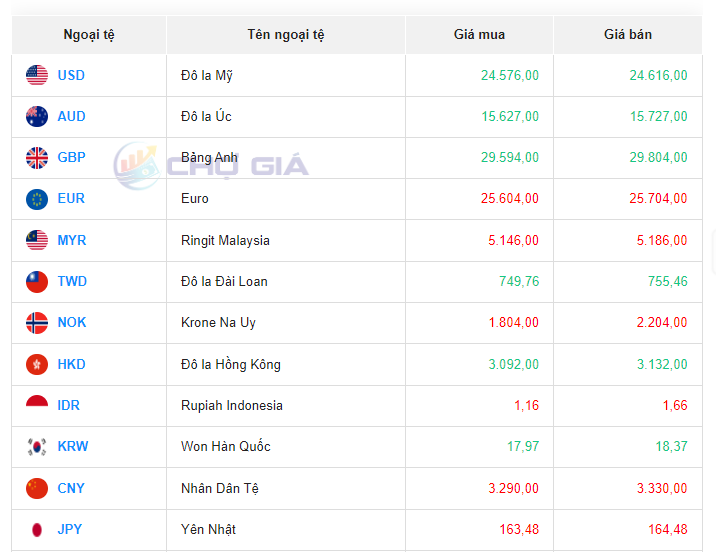The width and height of the screenshot is (716, 552).
Task: Click the Ngoại tệ column header
Action: (89, 35)
